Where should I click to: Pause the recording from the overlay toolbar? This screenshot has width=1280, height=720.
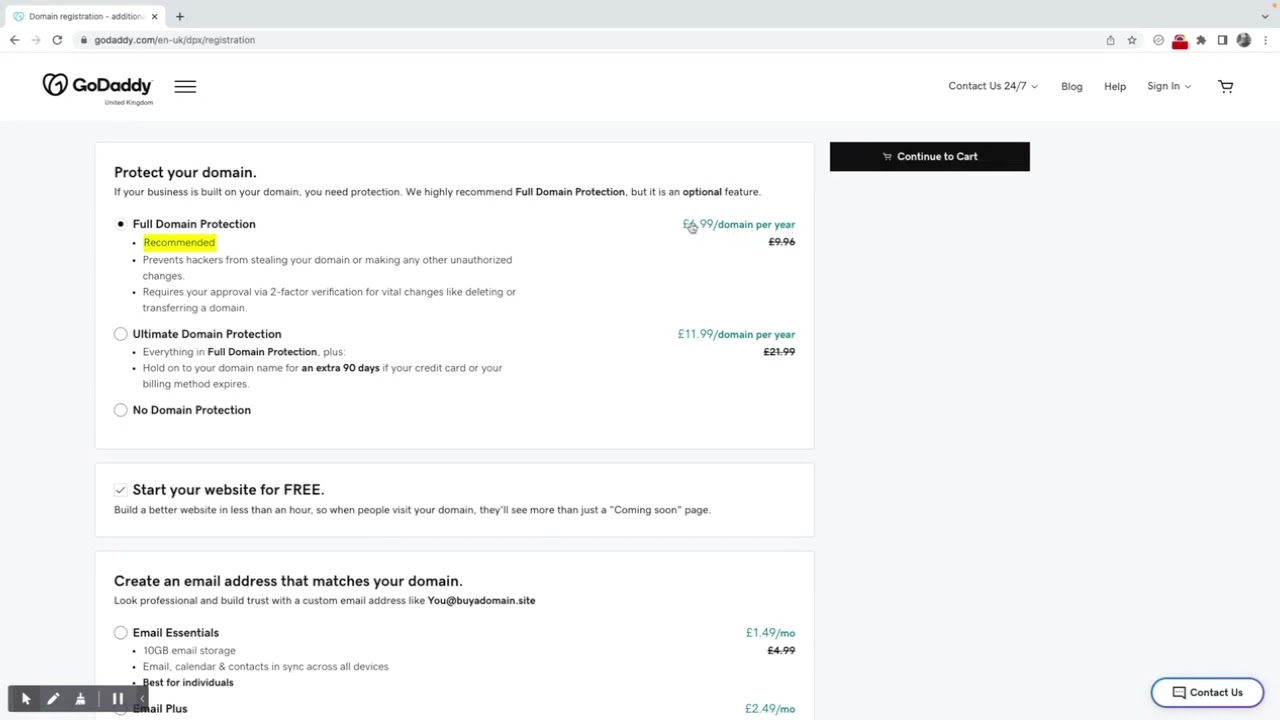[117, 699]
